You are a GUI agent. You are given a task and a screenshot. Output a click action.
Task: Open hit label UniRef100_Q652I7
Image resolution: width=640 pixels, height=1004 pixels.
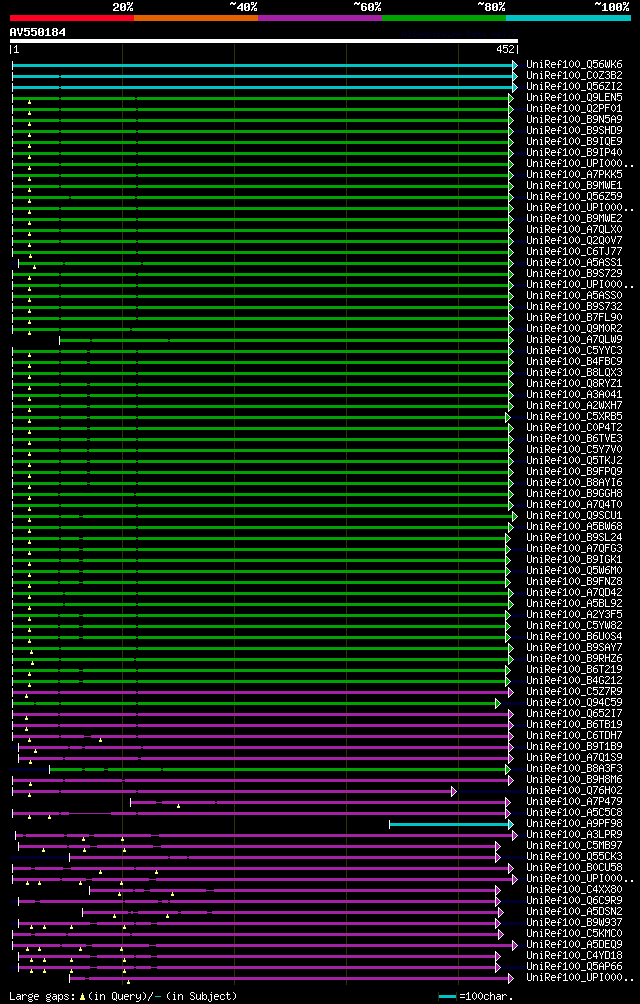point(574,713)
